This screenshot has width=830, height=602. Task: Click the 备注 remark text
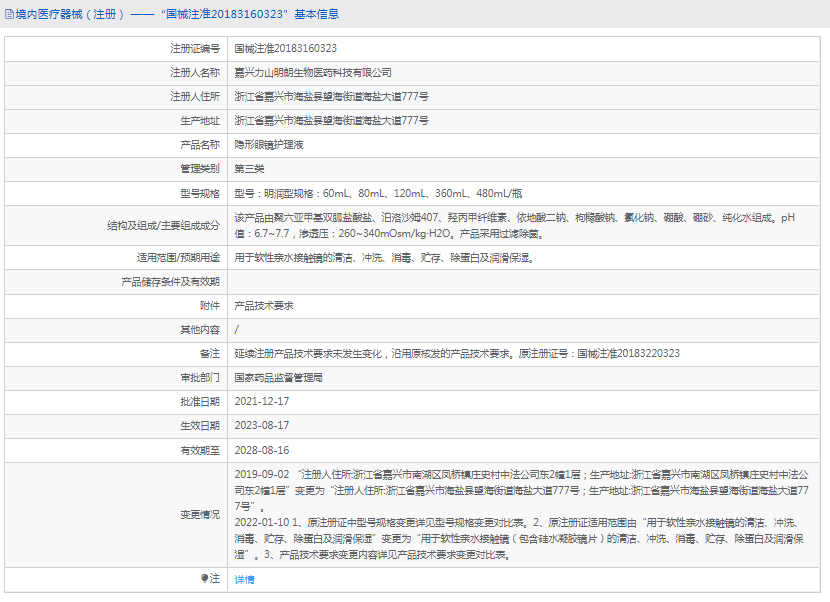tap(457, 354)
